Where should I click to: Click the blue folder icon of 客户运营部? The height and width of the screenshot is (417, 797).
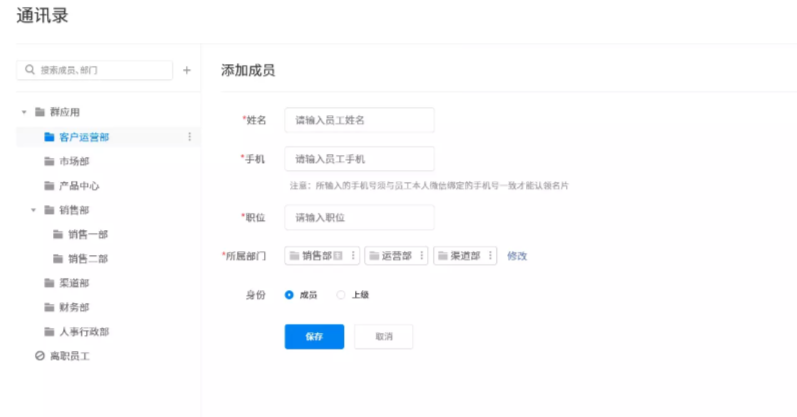[x=49, y=137]
